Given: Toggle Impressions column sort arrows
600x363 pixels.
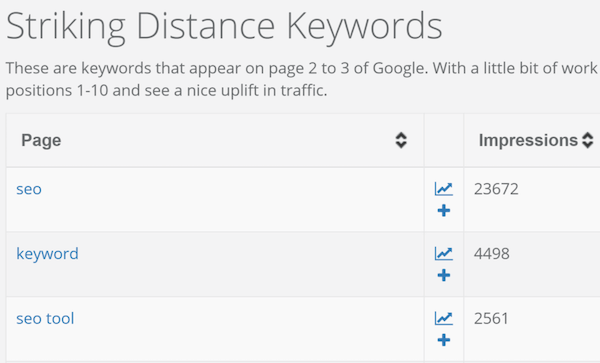Looking at the screenshot, I should tap(588, 140).
